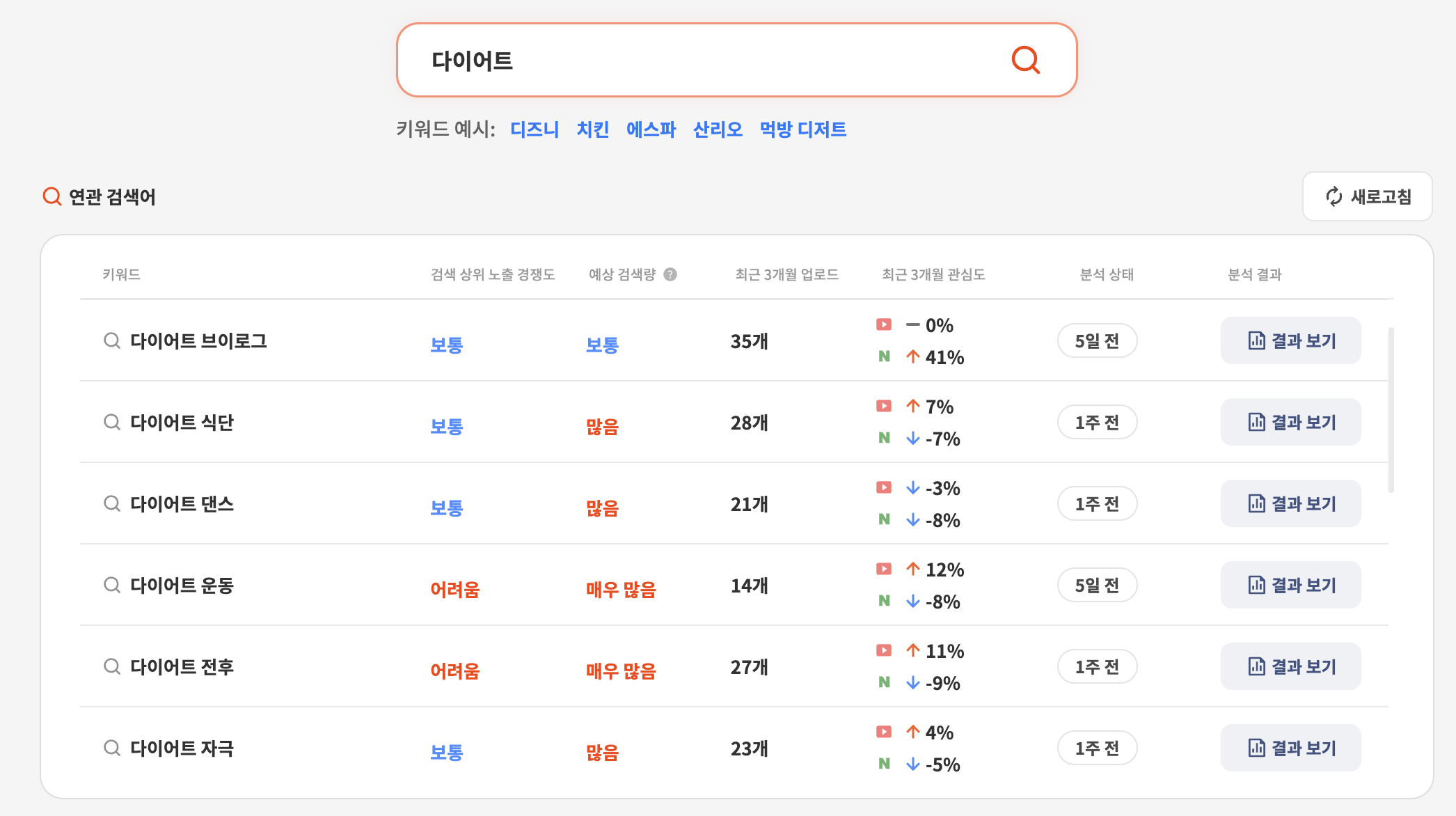This screenshot has width=1456, height=816.
Task: Click the Naver N icon in 다이어트 운동 row
Action: (884, 601)
